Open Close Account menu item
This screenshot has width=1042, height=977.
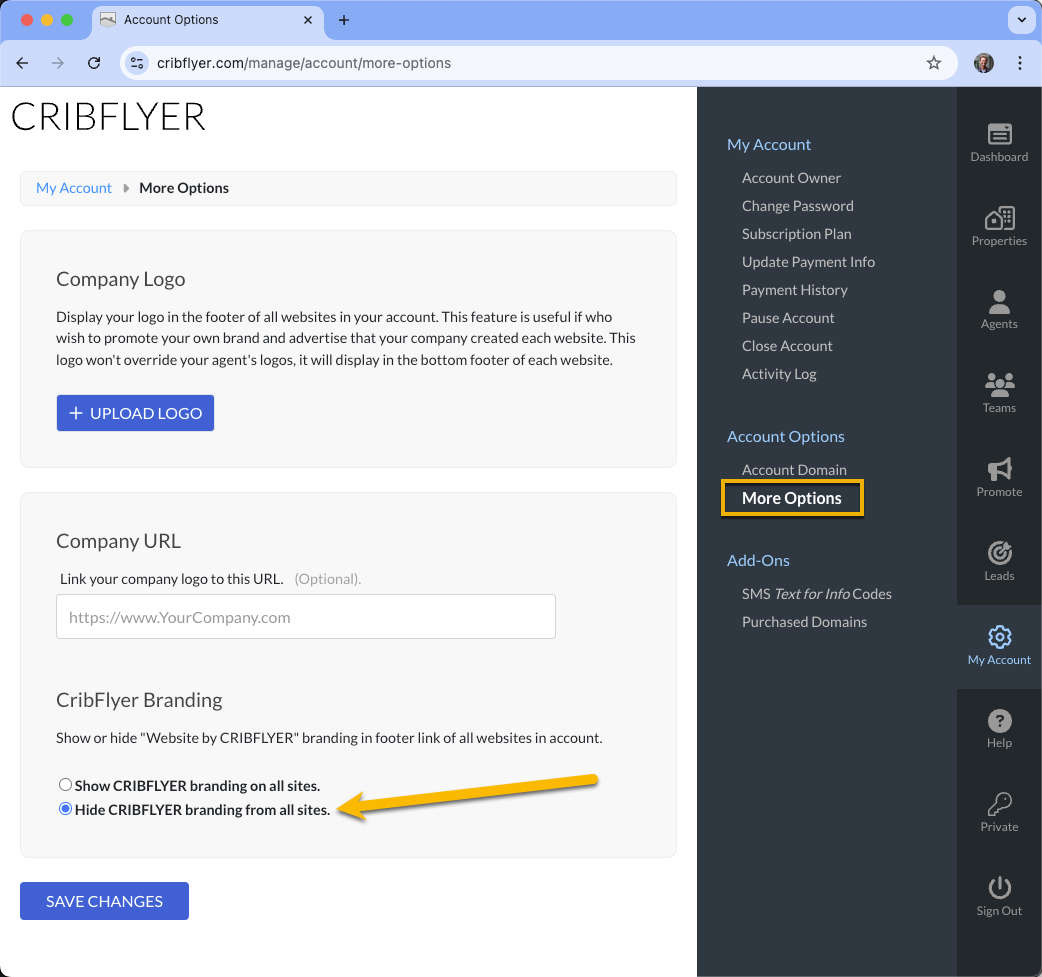click(x=787, y=346)
